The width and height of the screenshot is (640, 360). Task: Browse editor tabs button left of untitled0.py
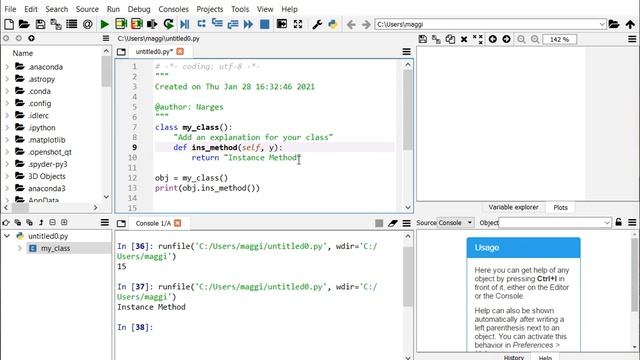coord(121,52)
